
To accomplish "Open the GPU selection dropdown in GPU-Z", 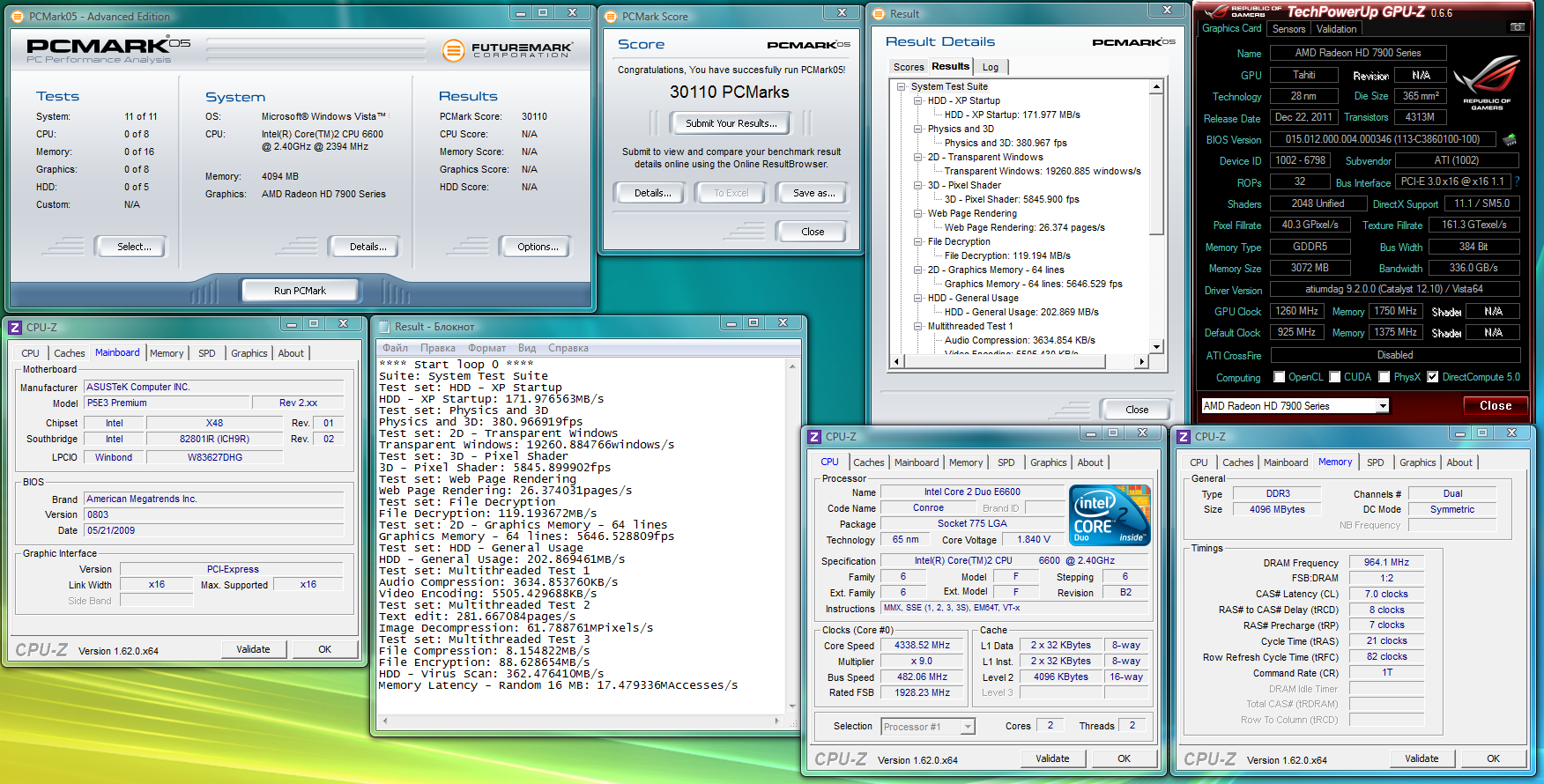I will 1383,406.
